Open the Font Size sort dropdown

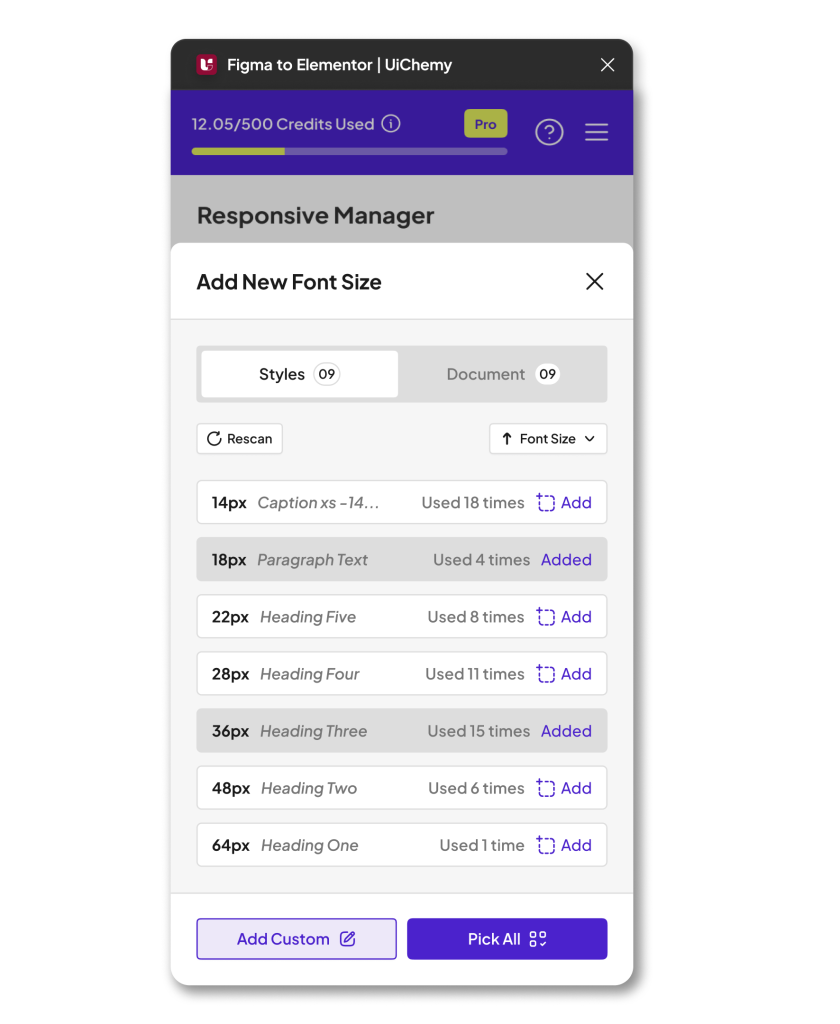click(548, 439)
